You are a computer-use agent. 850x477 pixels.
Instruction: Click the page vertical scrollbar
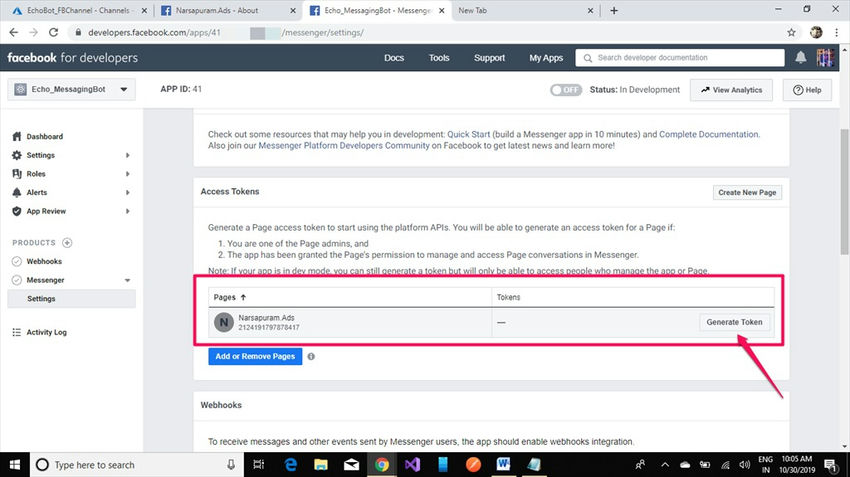(x=845, y=191)
